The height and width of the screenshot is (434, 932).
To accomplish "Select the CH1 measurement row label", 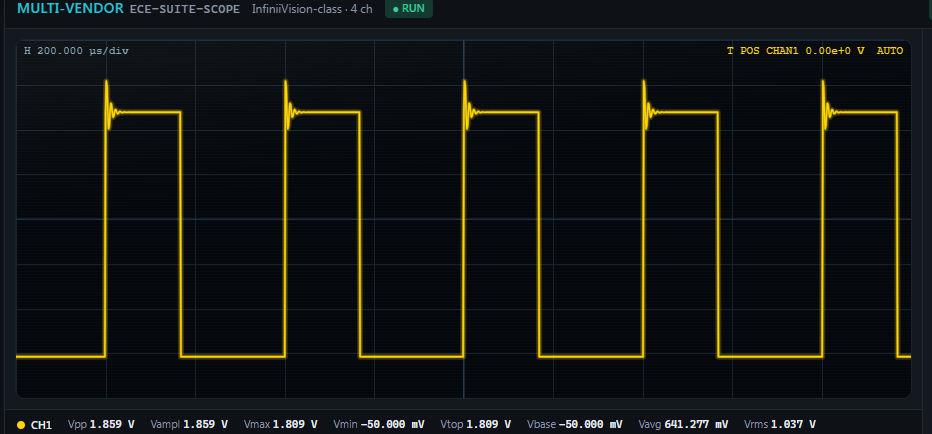I will tap(42, 425).
